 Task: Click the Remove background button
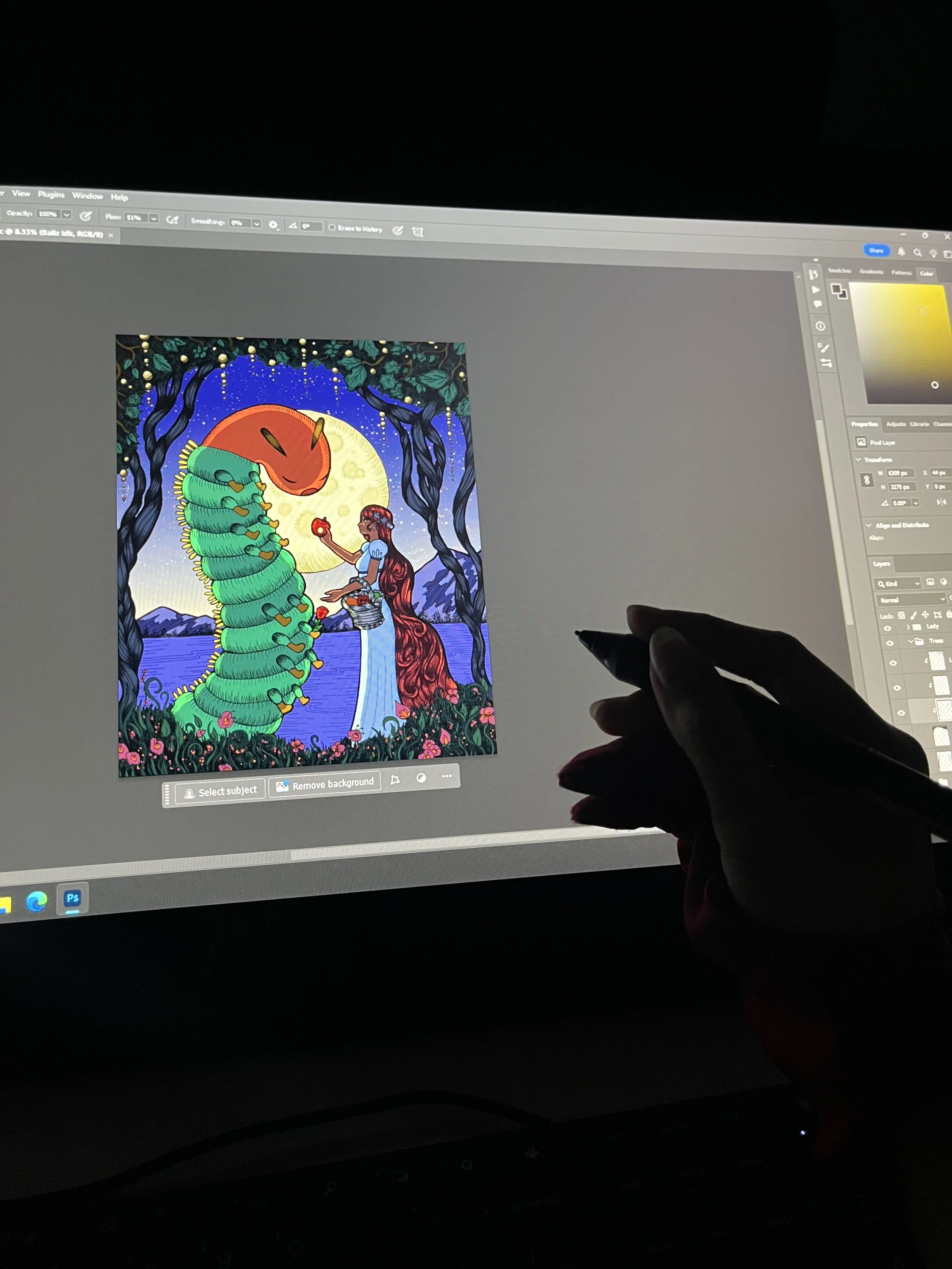325,784
